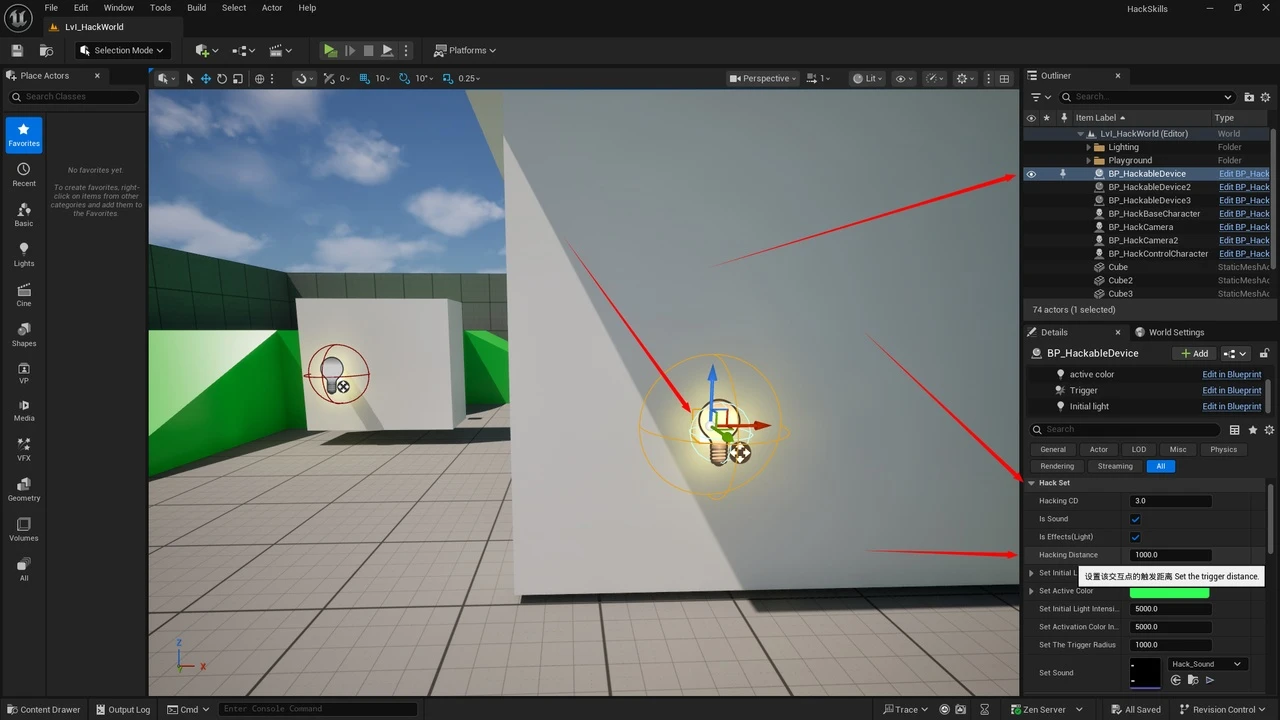Hide BP_HackableDevice using the eye icon
Screen dimensions: 1280x720
coord(1031,174)
